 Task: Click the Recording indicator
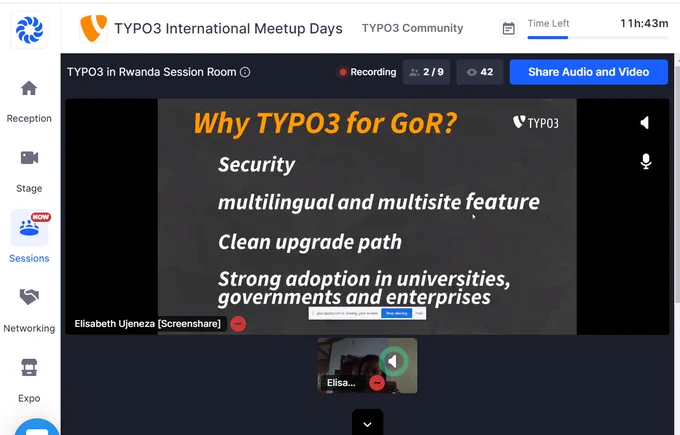[368, 72]
